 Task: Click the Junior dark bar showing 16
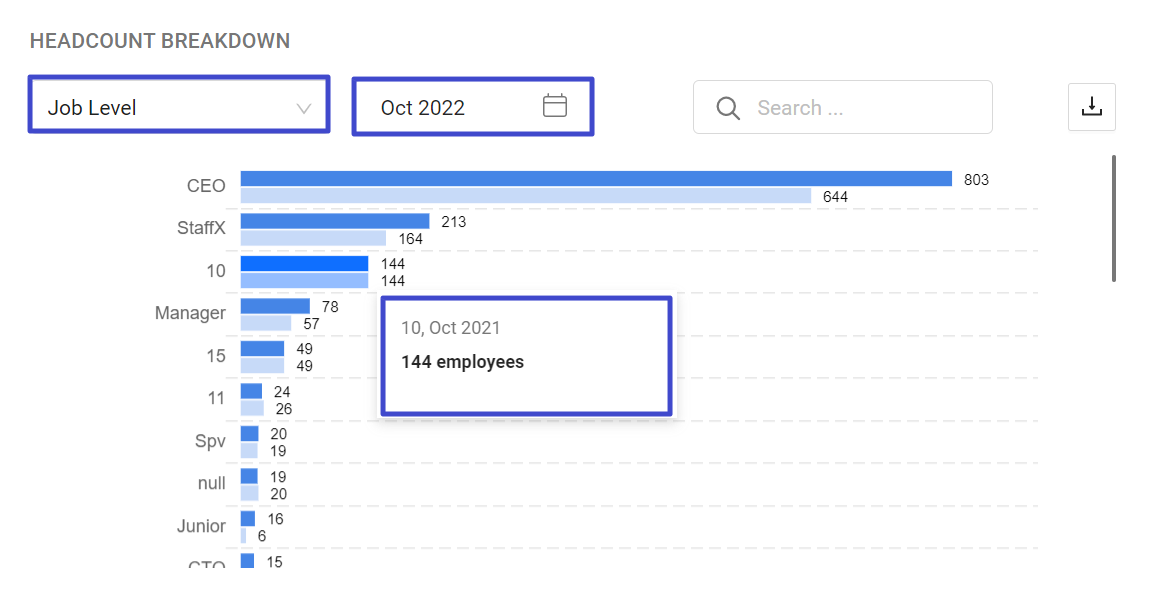247,519
